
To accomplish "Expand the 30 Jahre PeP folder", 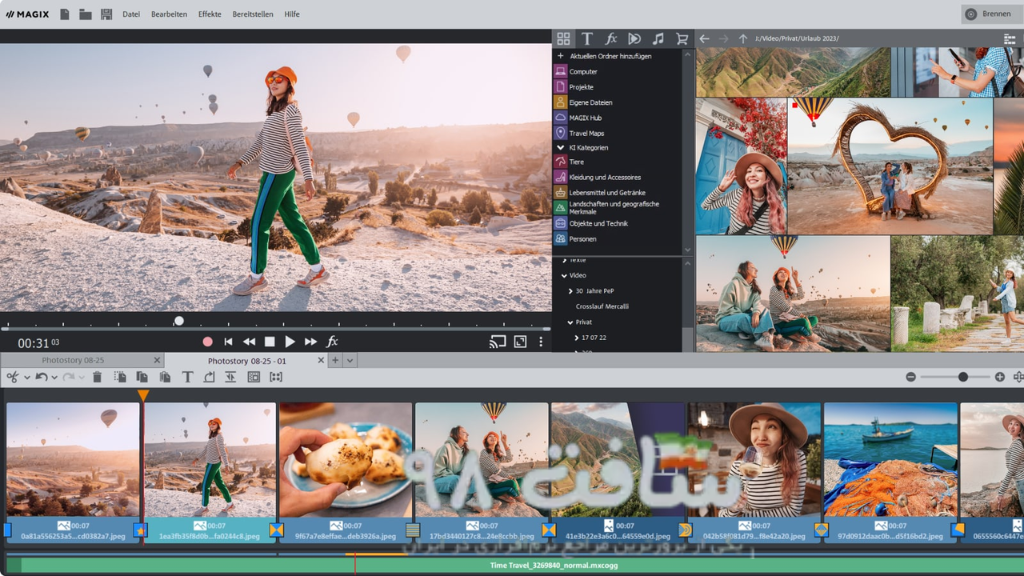I will pyautogui.click(x=570, y=291).
